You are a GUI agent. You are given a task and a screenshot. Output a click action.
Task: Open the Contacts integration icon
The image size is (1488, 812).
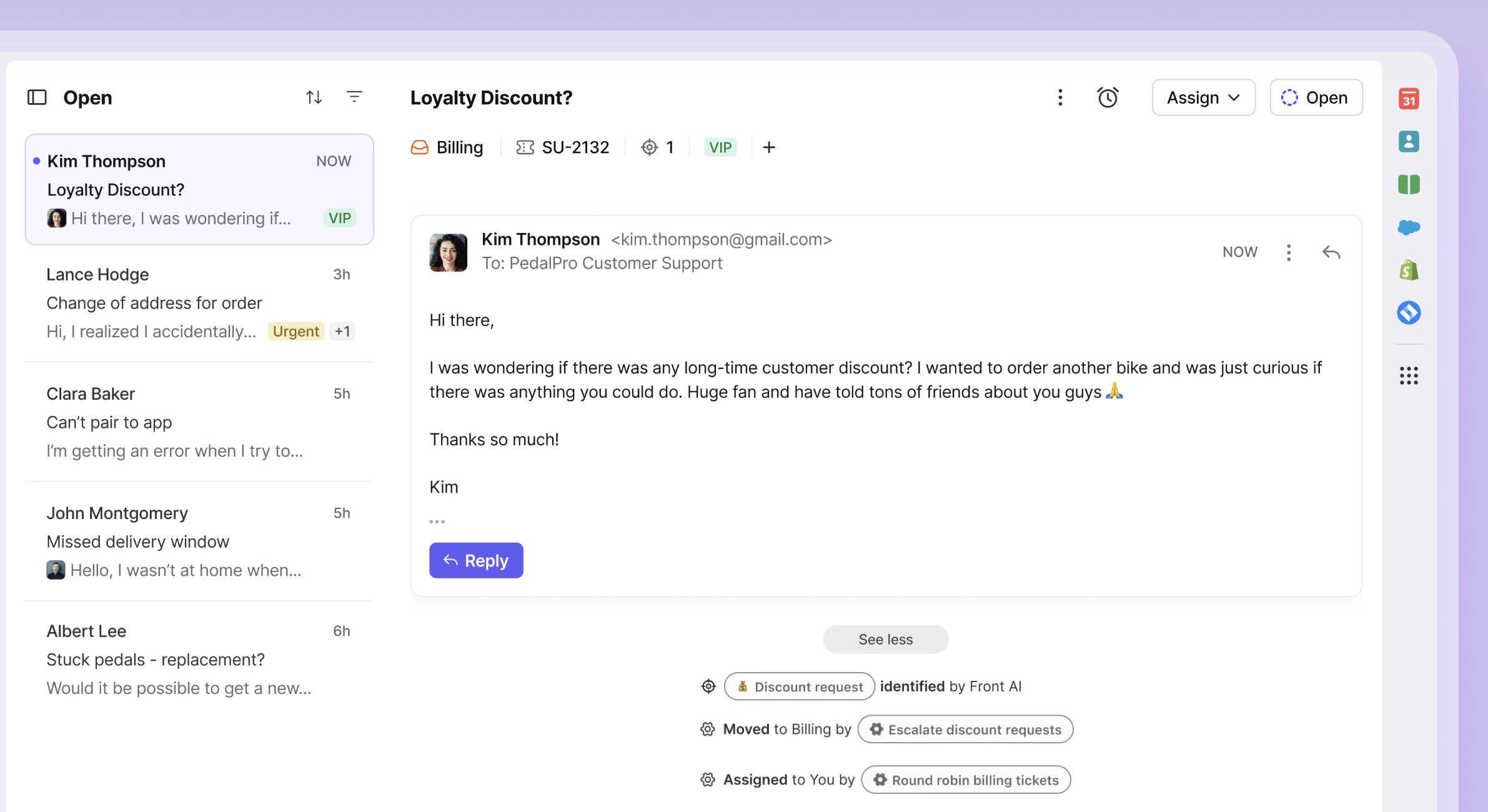click(x=1409, y=142)
